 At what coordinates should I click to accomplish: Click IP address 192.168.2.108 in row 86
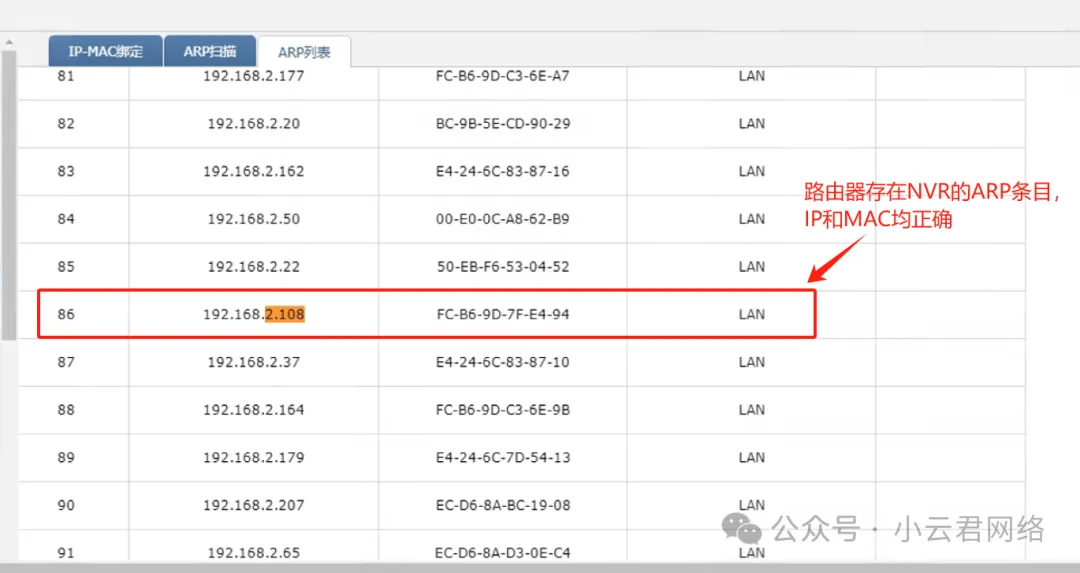pyautogui.click(x=254, y=314)
